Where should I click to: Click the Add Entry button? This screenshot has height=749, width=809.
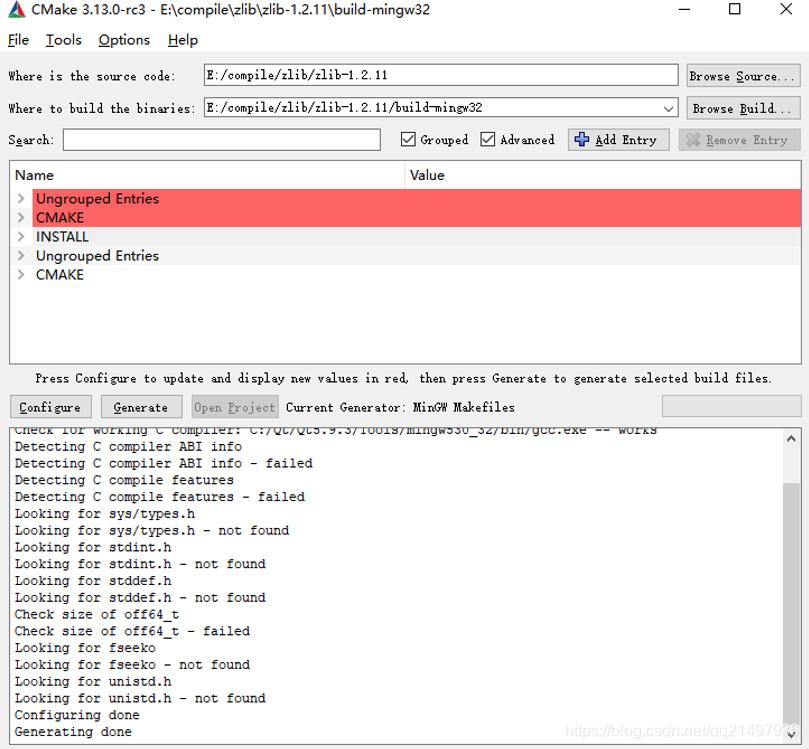(x=619, y=140)
